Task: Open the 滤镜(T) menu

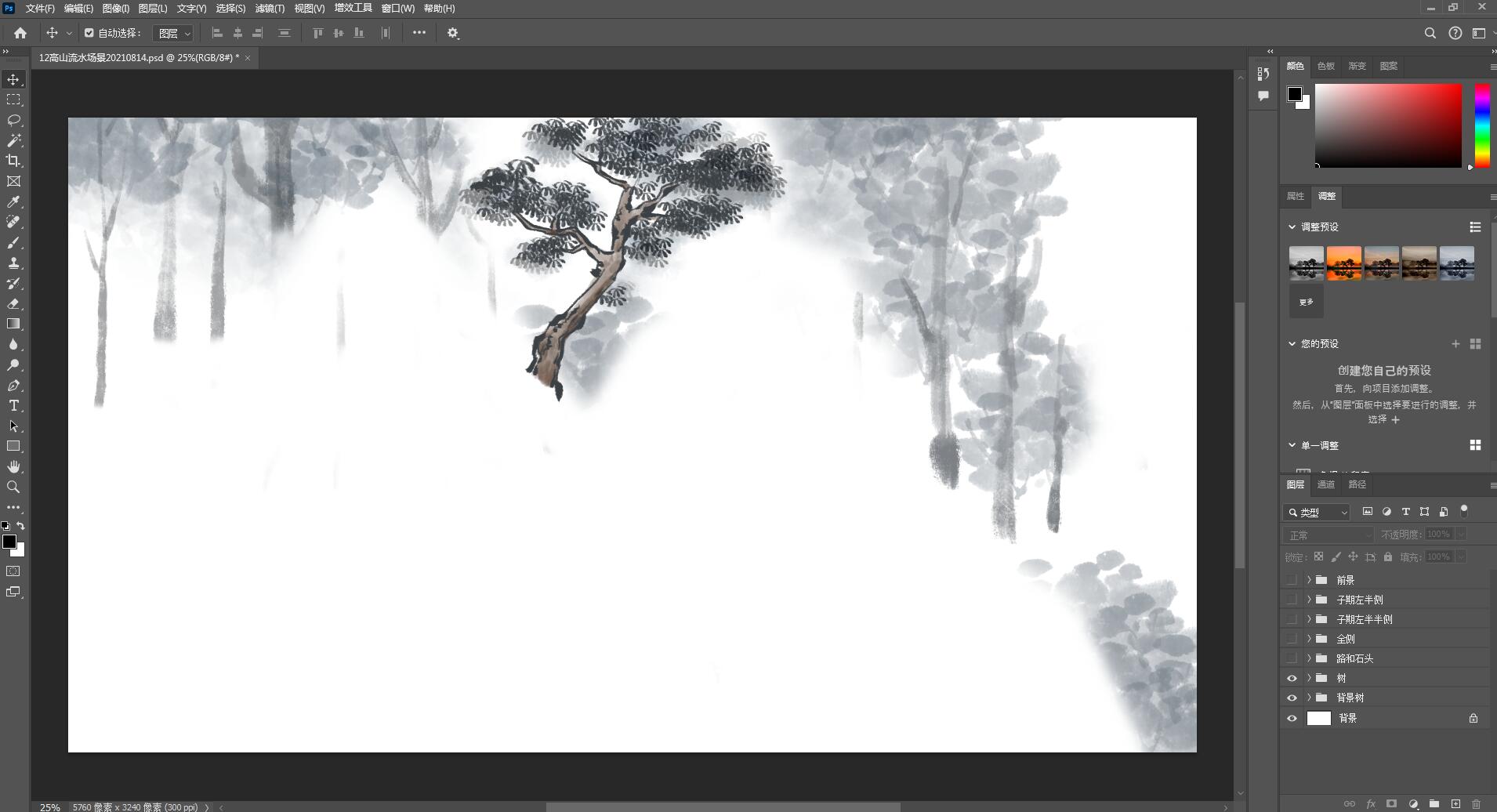Action: click(x=270, y=8)
